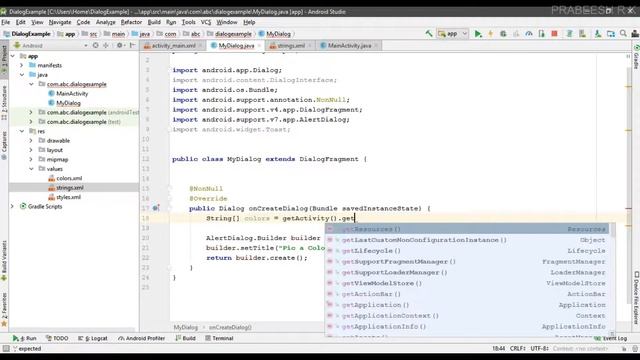Click the red Stop button
640x360 pixels.
click(x=554, y=34)
